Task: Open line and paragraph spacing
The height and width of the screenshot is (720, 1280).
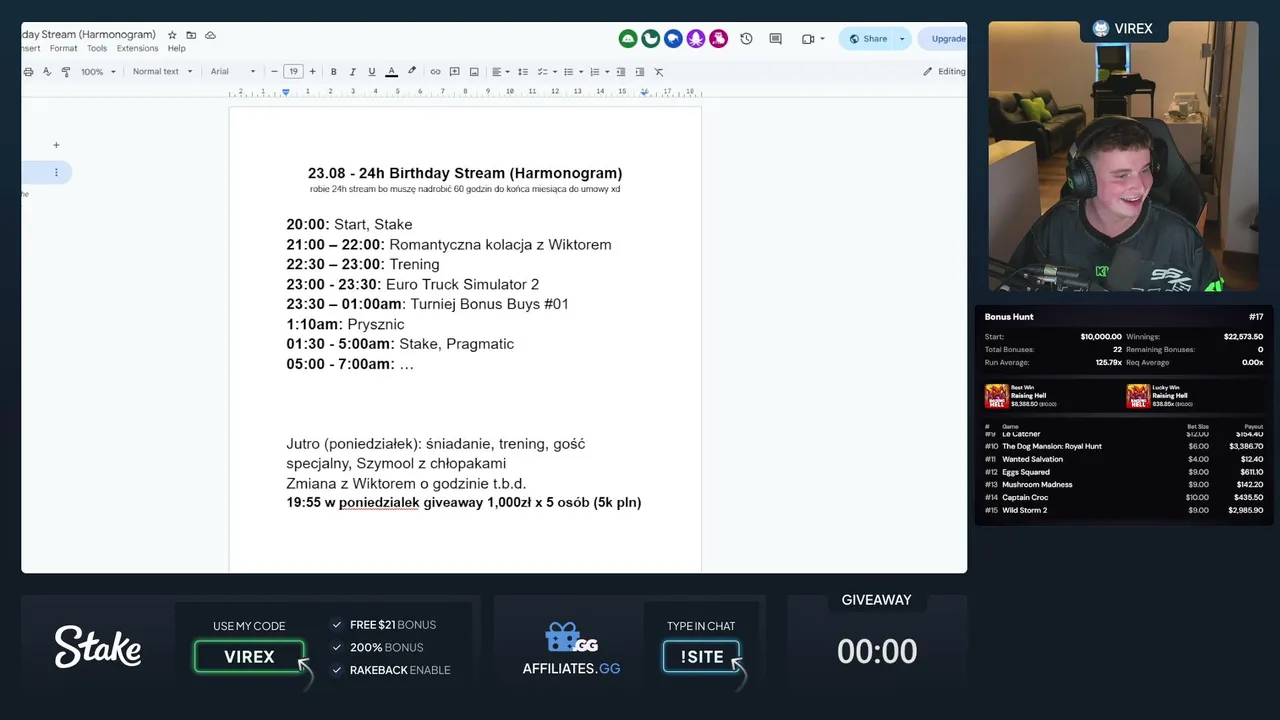Action: [x=522, y=72]
